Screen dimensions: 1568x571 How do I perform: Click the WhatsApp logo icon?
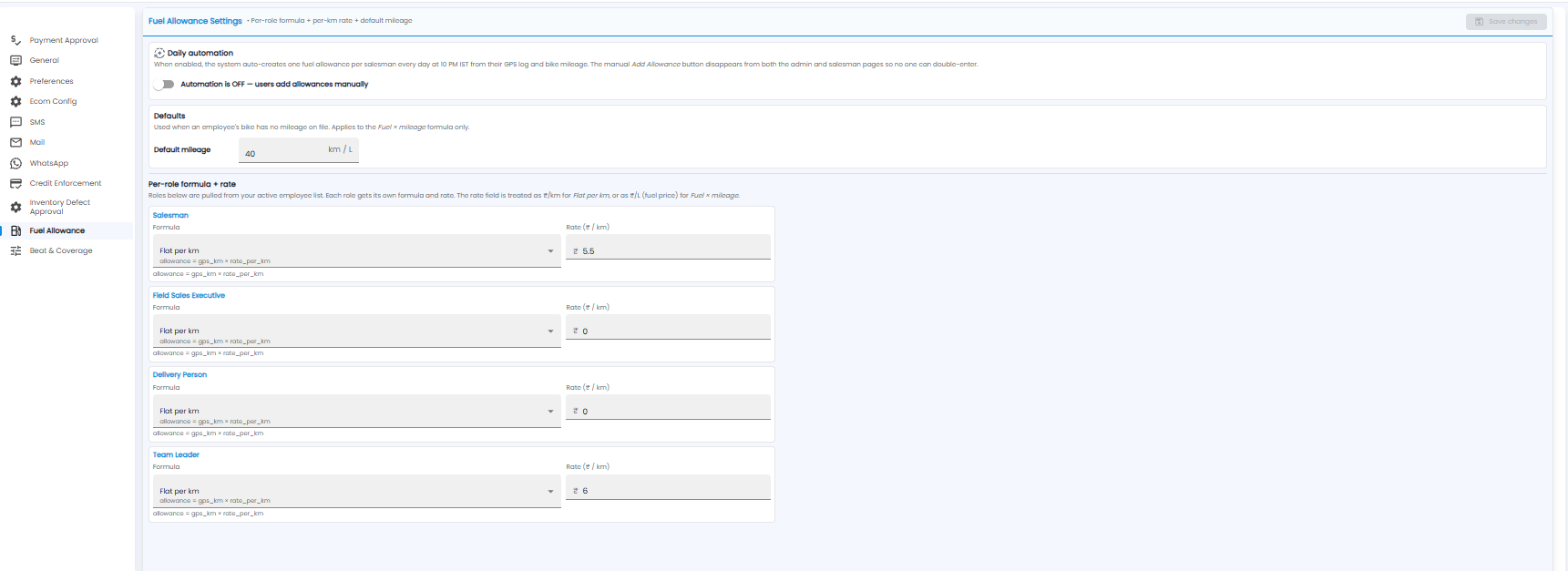[15, 163]
